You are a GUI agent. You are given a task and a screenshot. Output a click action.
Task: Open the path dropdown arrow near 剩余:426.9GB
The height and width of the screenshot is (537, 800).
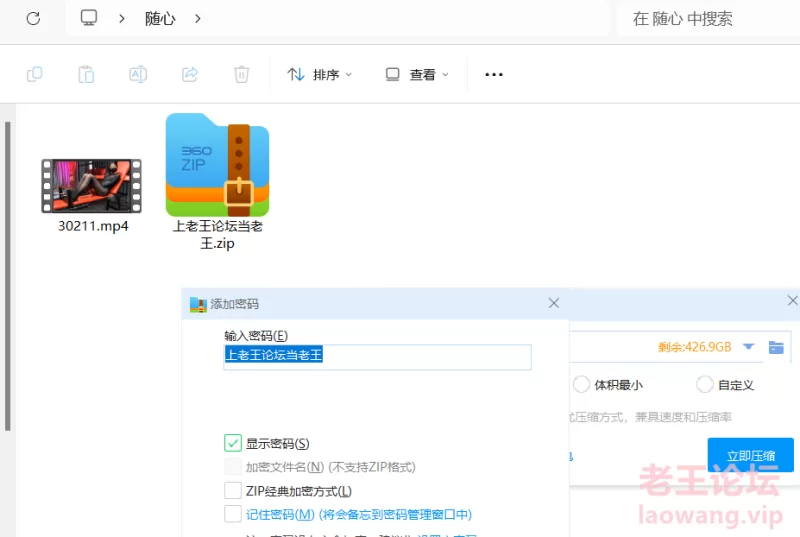748,347
